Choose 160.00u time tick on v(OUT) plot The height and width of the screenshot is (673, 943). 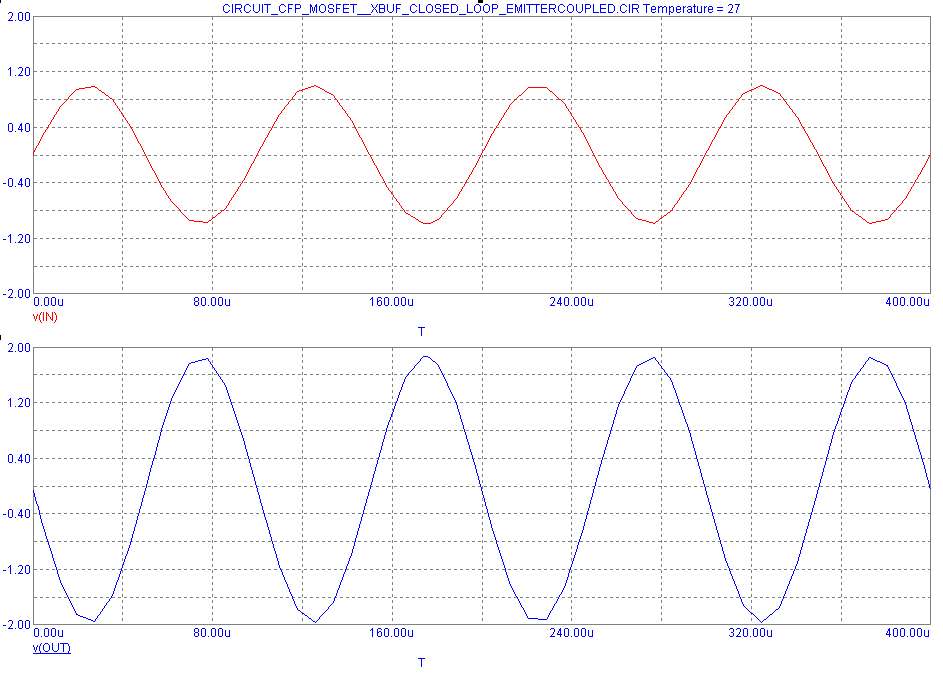(391, 633)
